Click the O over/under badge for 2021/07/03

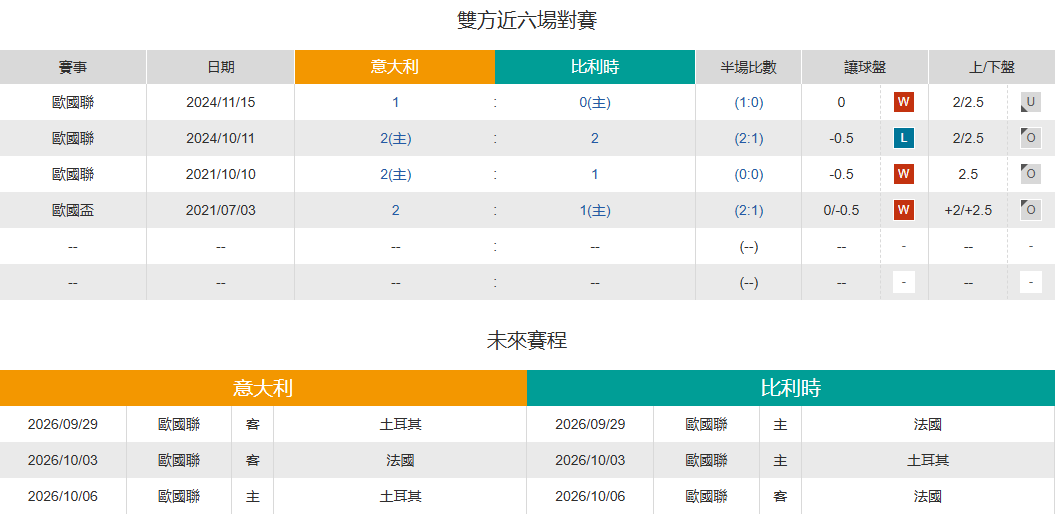pos(1030,210)
